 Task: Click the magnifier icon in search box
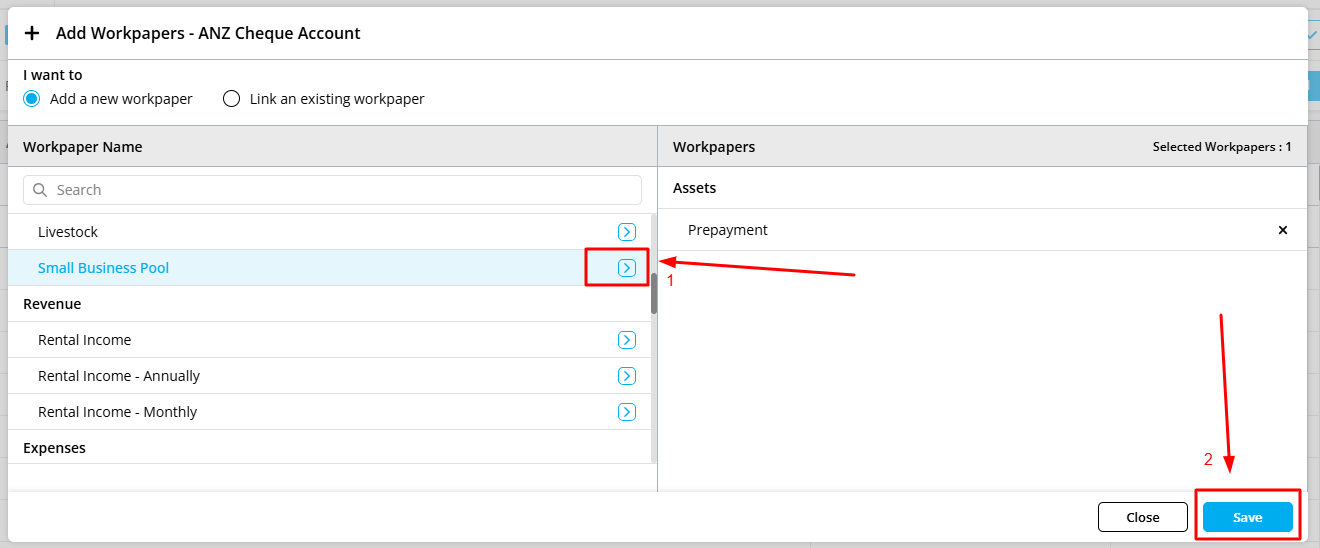[x=41, y=190]
